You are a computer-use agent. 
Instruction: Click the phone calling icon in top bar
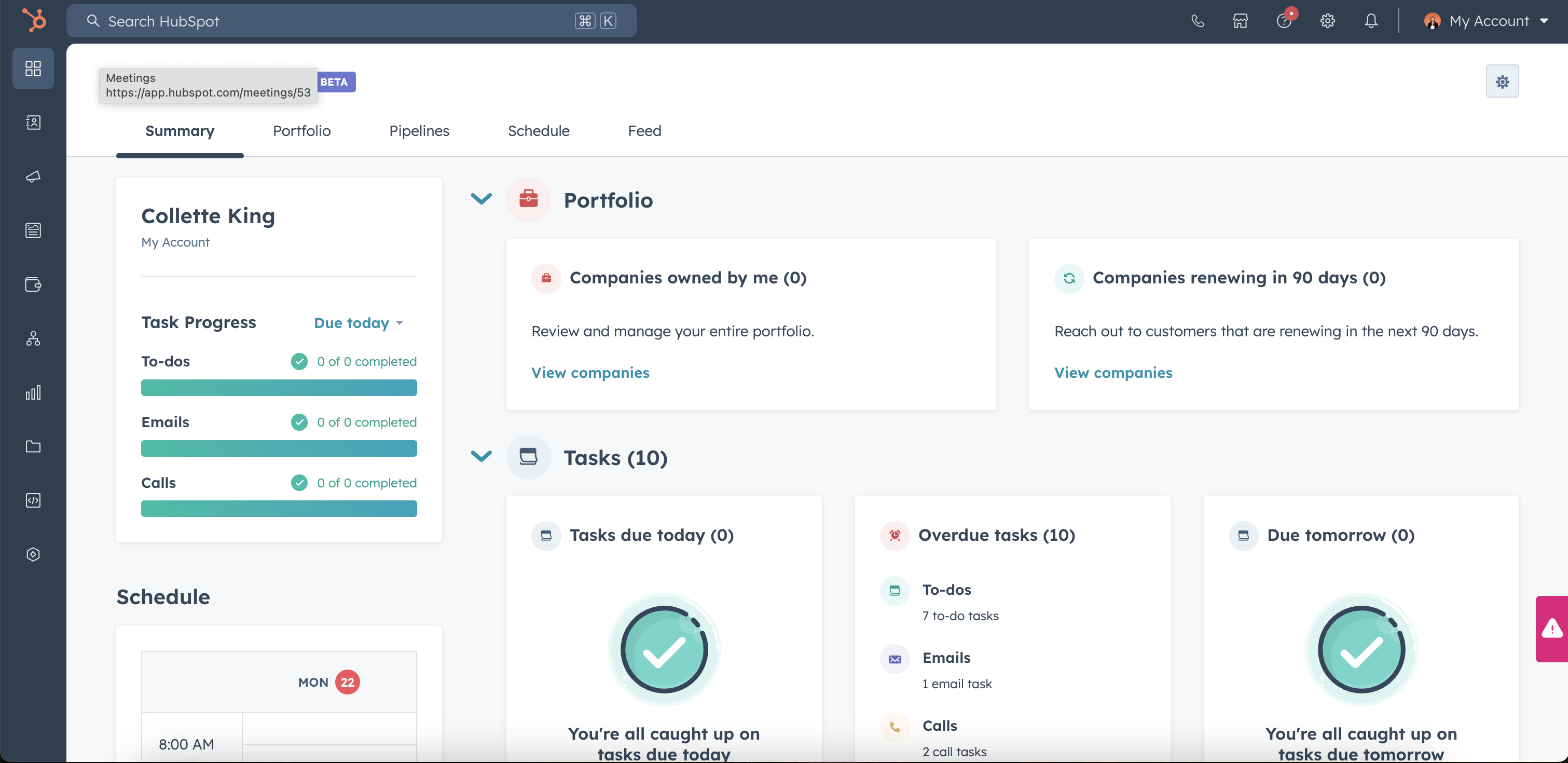[x=1198, y=21]
